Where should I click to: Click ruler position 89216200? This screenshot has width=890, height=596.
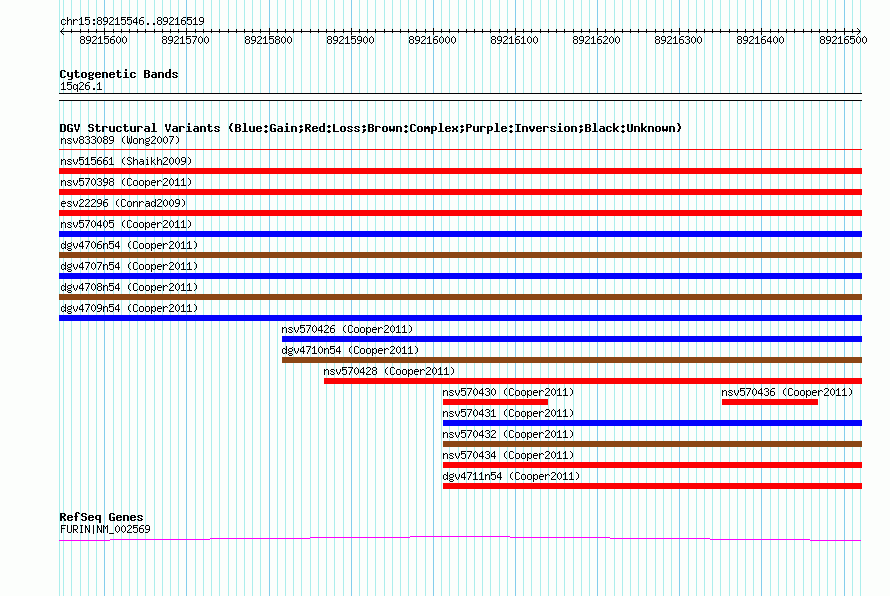coord(597,40)
